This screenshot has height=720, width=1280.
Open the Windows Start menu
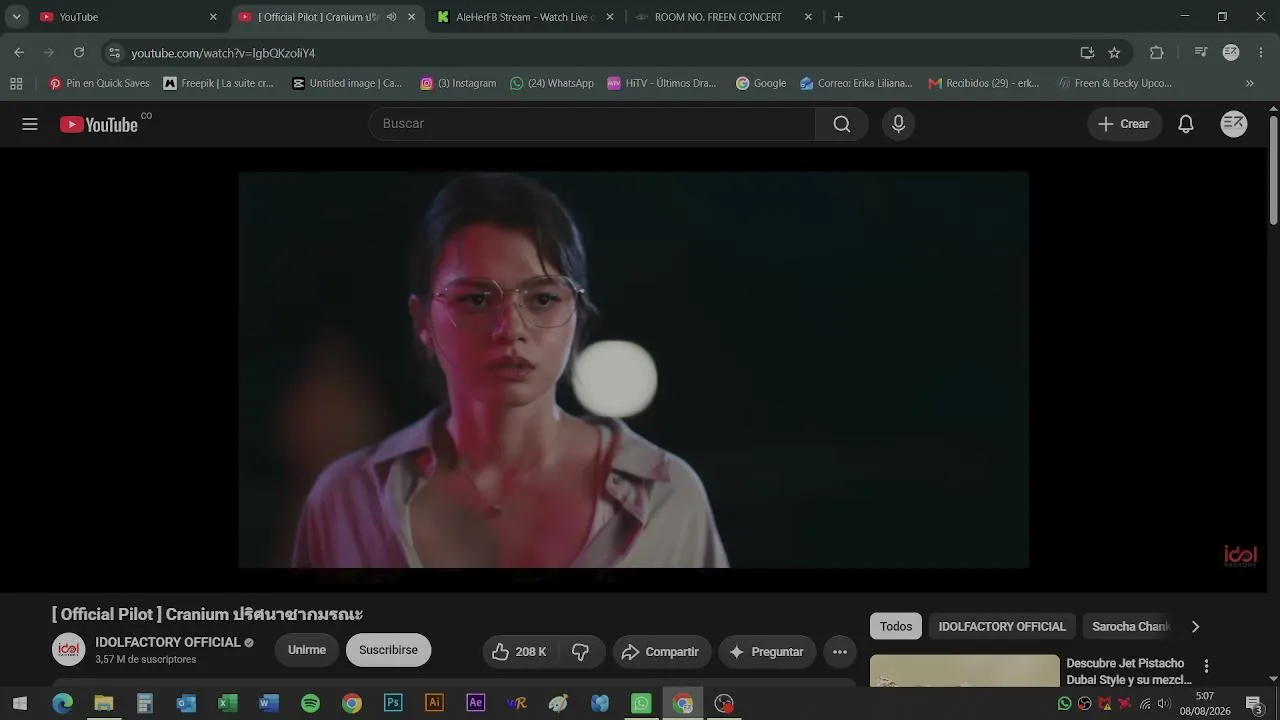pos(19,703)
